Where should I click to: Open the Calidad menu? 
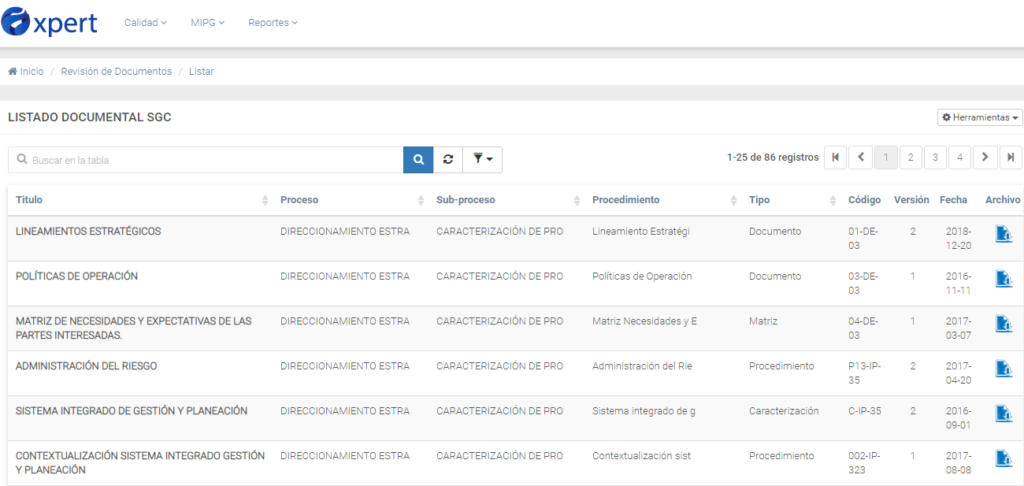click(x=145, y=22)
